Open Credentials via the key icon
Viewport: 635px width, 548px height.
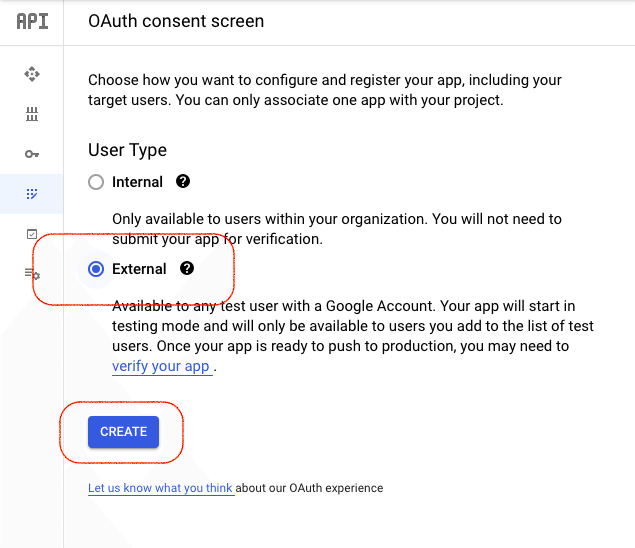(x=32, y=154)
